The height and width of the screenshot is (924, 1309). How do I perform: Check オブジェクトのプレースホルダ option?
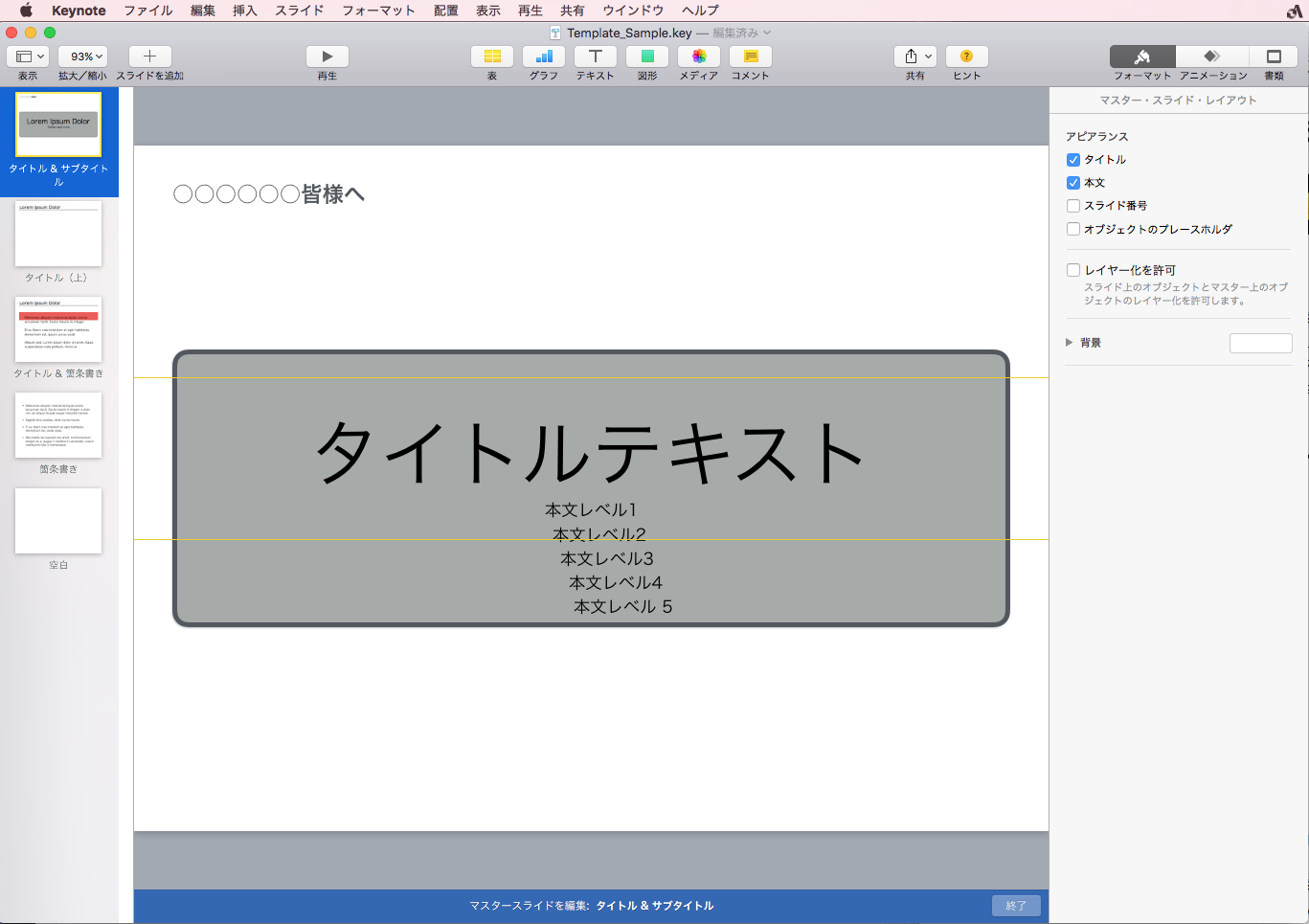point(1072,229)
